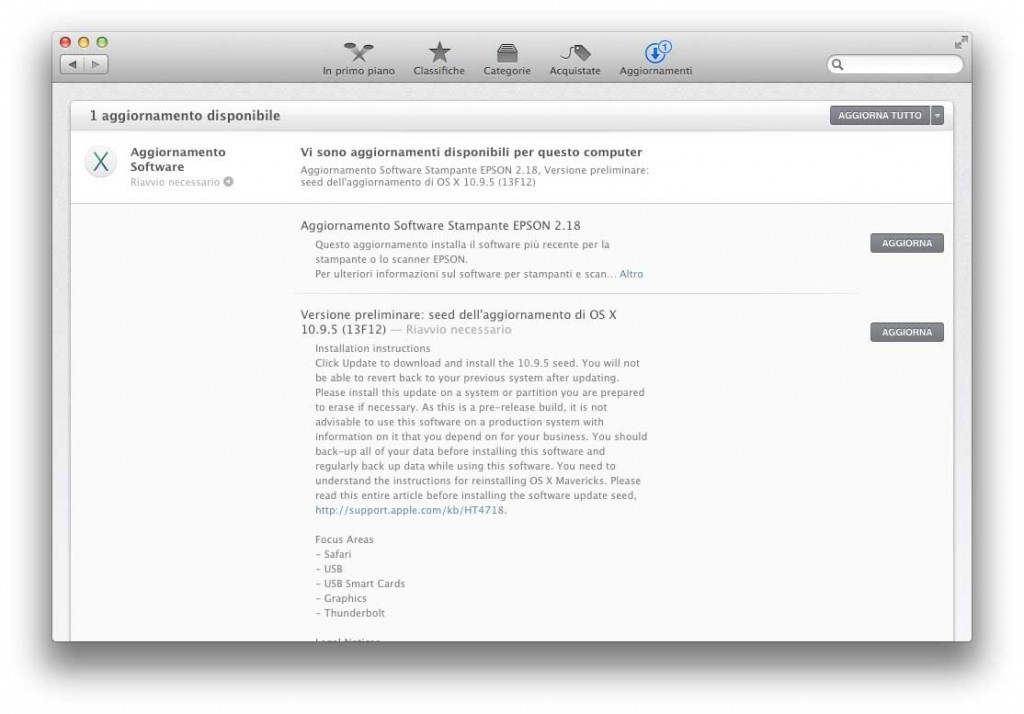This screenshot has width=1024, height=714.
Task: Click AGGIORNA for OS X 10.9.5 seed
Action: 906,332
